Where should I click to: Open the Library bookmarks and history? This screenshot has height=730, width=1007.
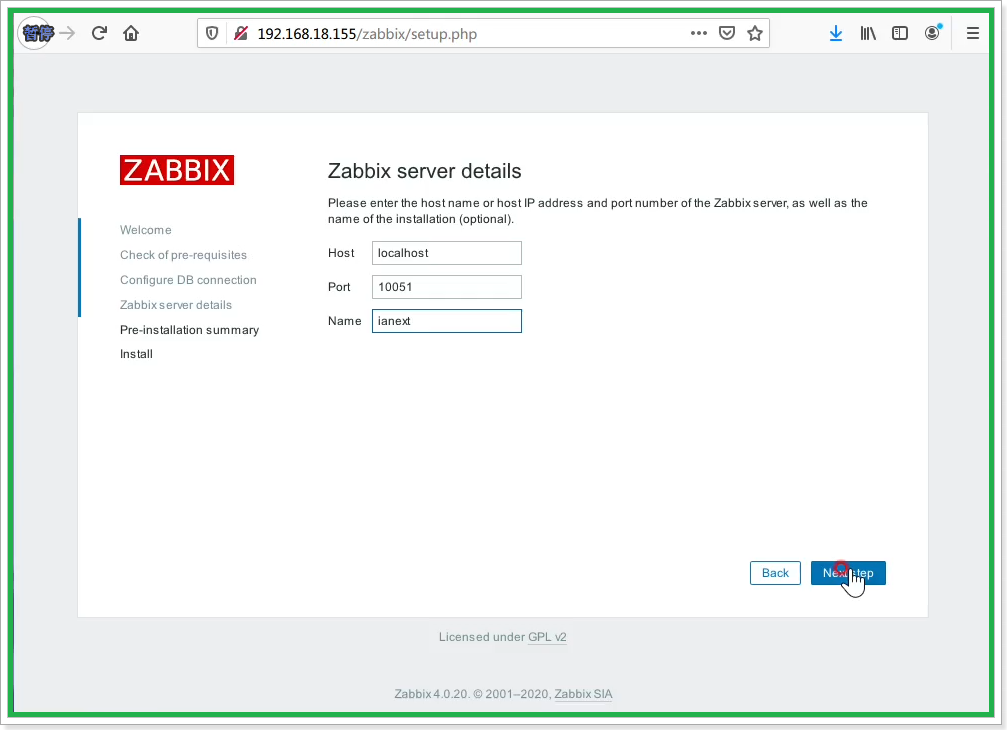coord(868,33)
